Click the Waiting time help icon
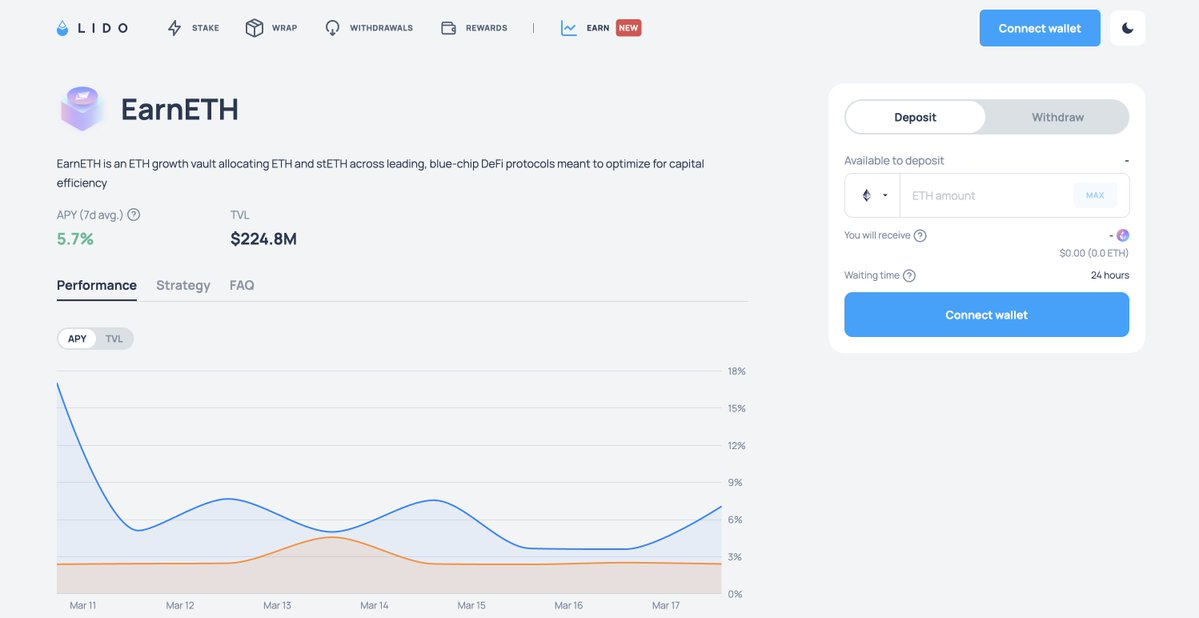Screen dimensions: 1199x618 [x=909, y=275]
